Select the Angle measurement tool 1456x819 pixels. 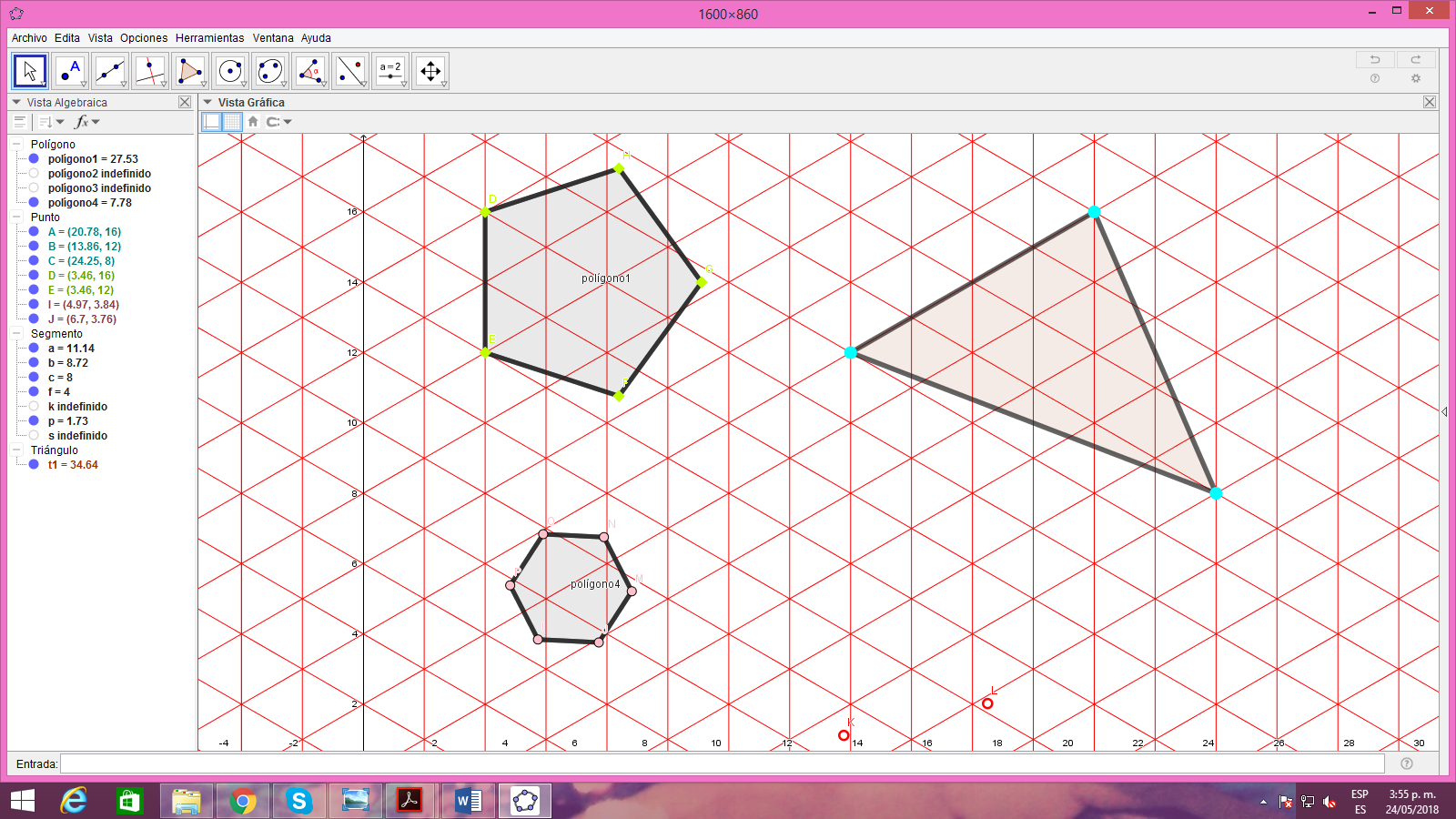pos(309,70)
